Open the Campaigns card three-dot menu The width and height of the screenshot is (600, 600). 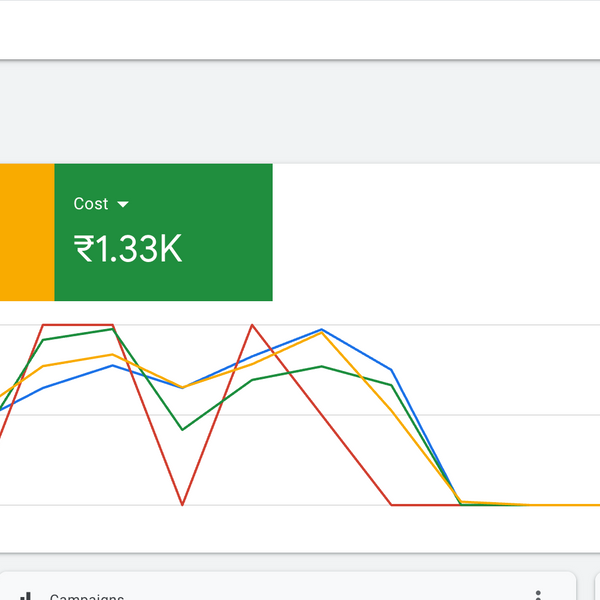point(539,595)
